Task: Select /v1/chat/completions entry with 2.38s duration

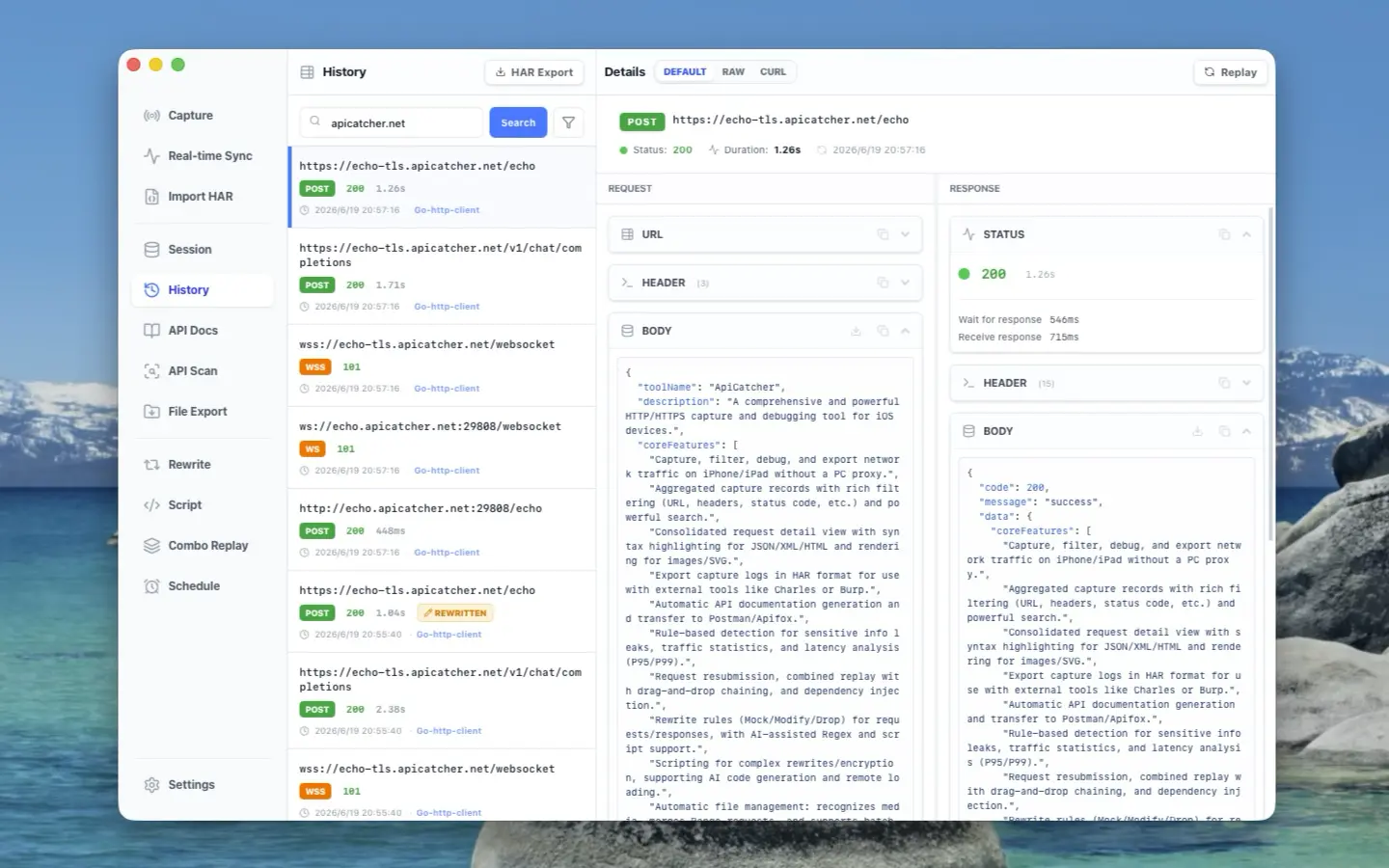Action: [x=442, y=701]
